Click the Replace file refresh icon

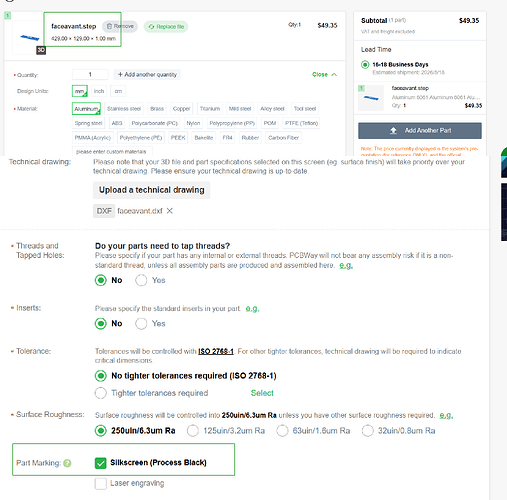click(x=151, y=27)
